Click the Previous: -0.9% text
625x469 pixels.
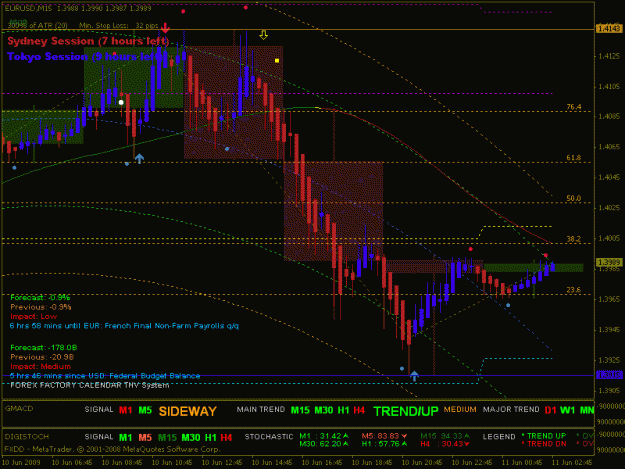pos(41,307)
